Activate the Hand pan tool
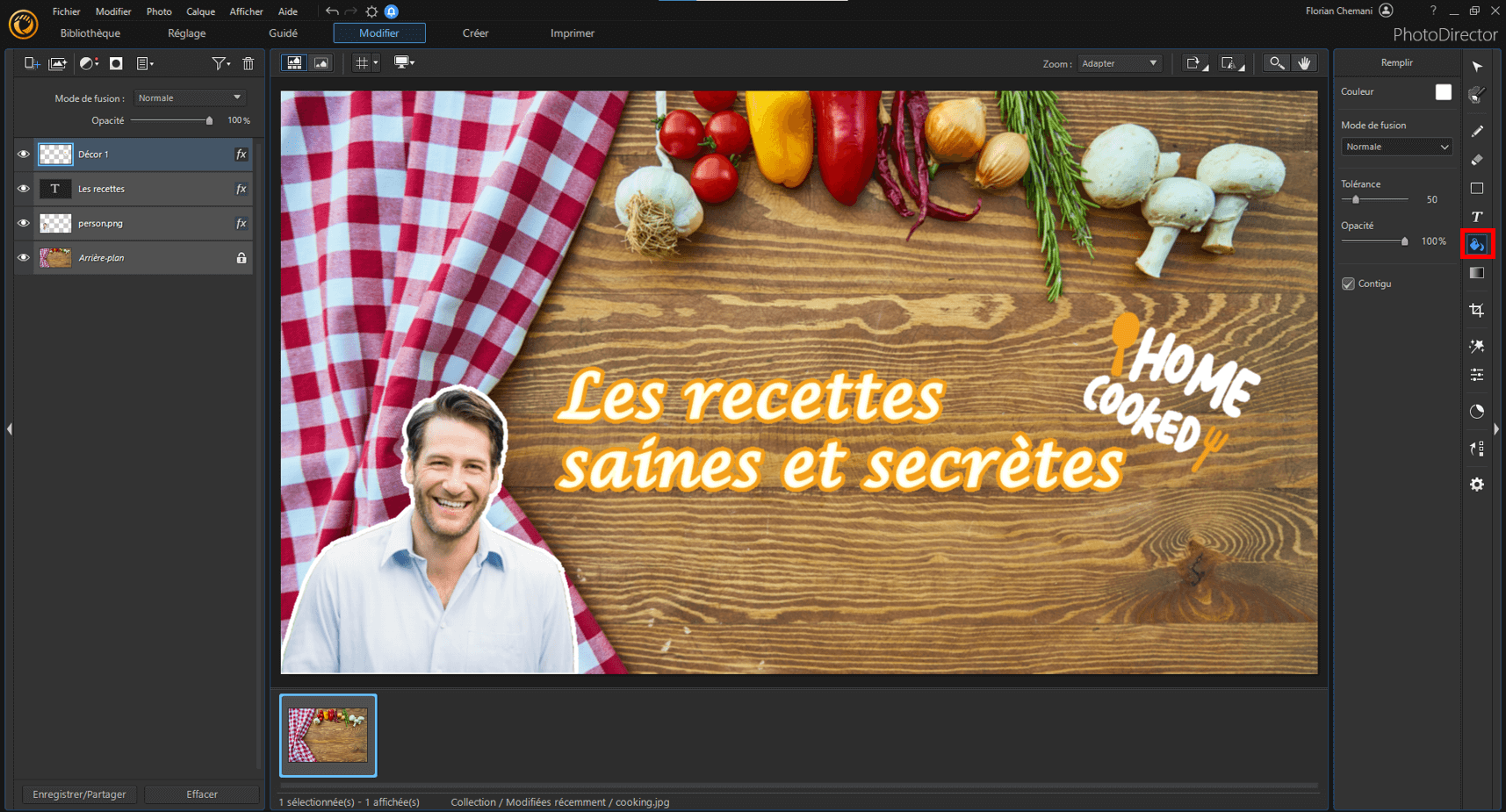1506x812 pixels. tap(1304, 63)
